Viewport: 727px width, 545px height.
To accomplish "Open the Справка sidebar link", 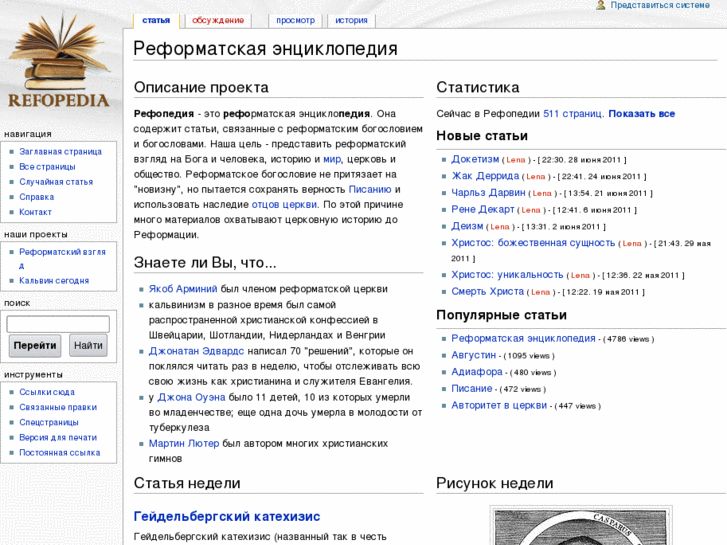I will coord(37,197).
